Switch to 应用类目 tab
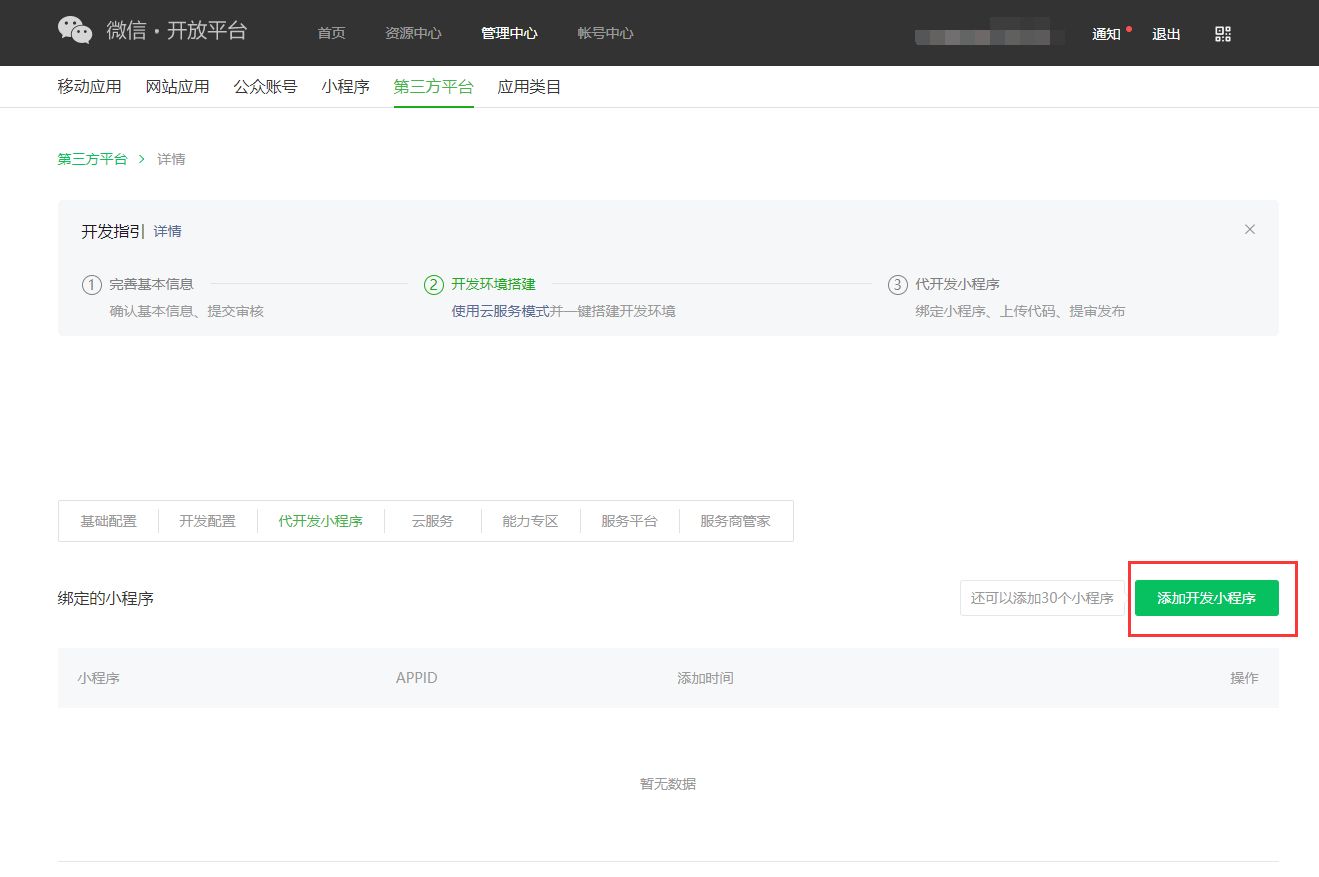 tap(529, 87)
